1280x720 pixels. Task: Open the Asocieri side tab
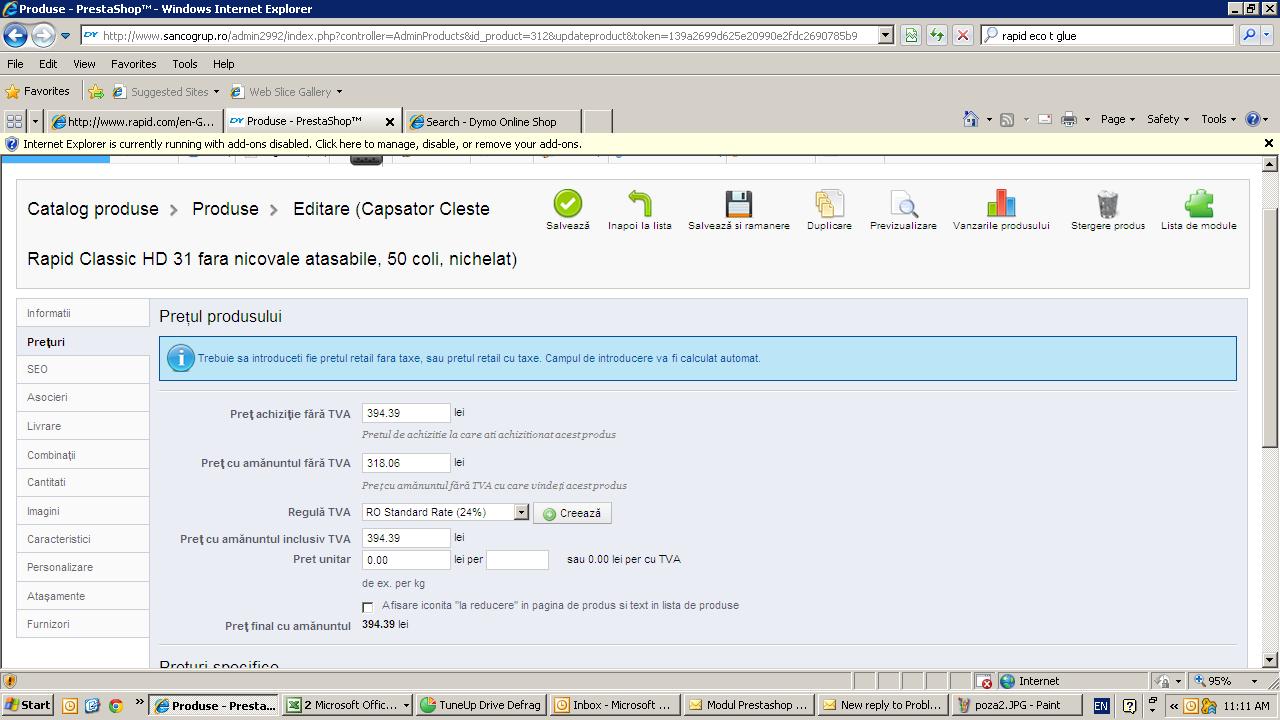[83, 397]
